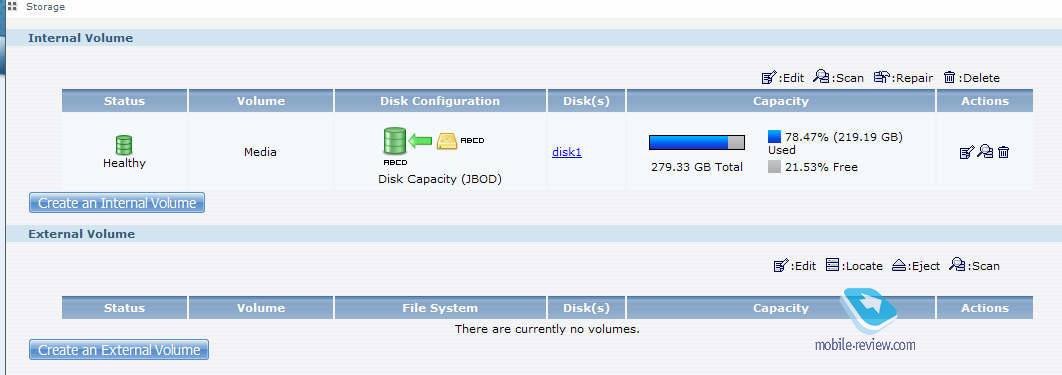Screen dimensions: 1062x375
Task: Click the Delete legend trash icon
Action: 950,77
